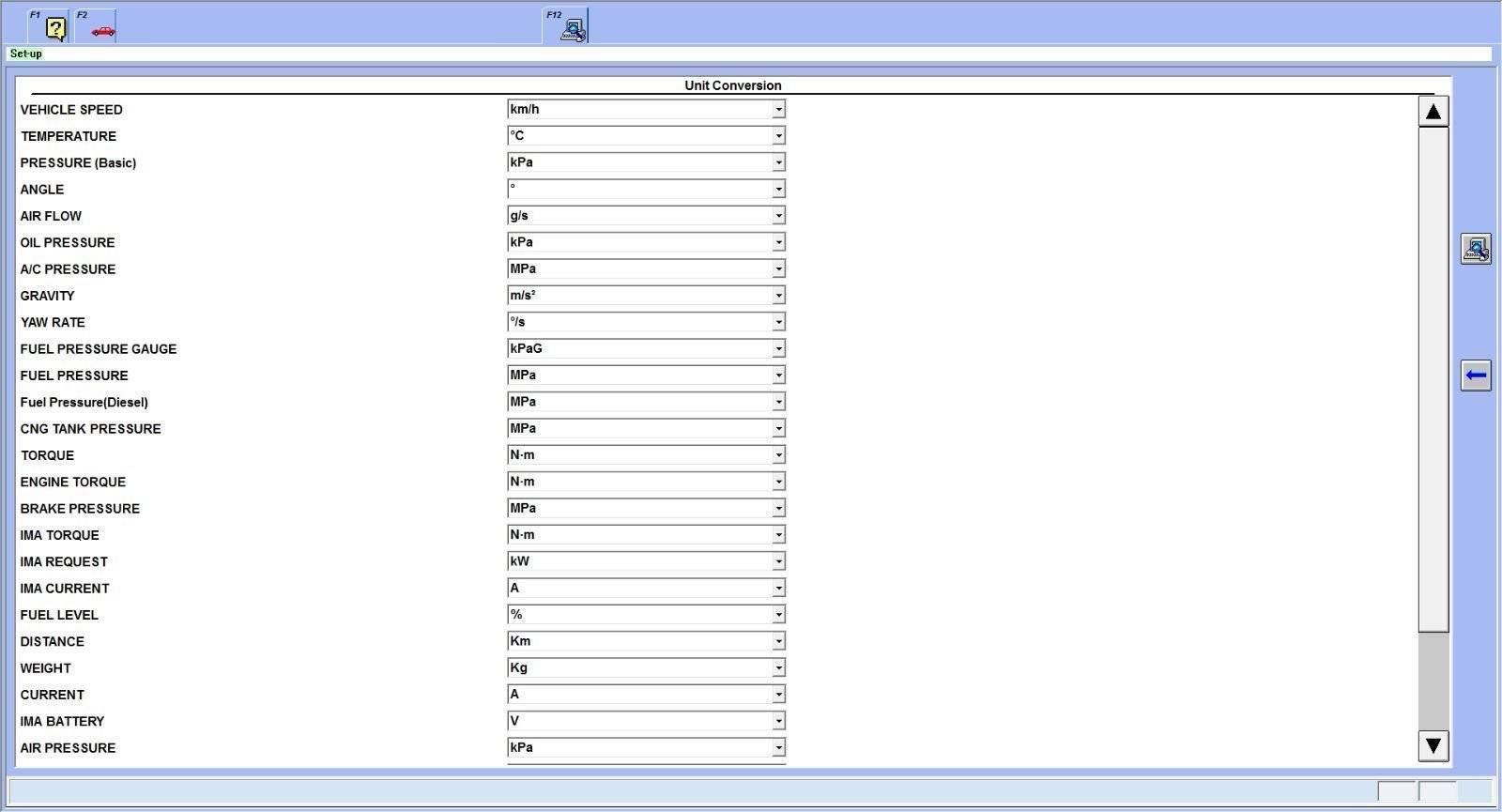Open the OIL PRESSURE unit dropdown
1502x812 pixels.
(x=646, y=242)
